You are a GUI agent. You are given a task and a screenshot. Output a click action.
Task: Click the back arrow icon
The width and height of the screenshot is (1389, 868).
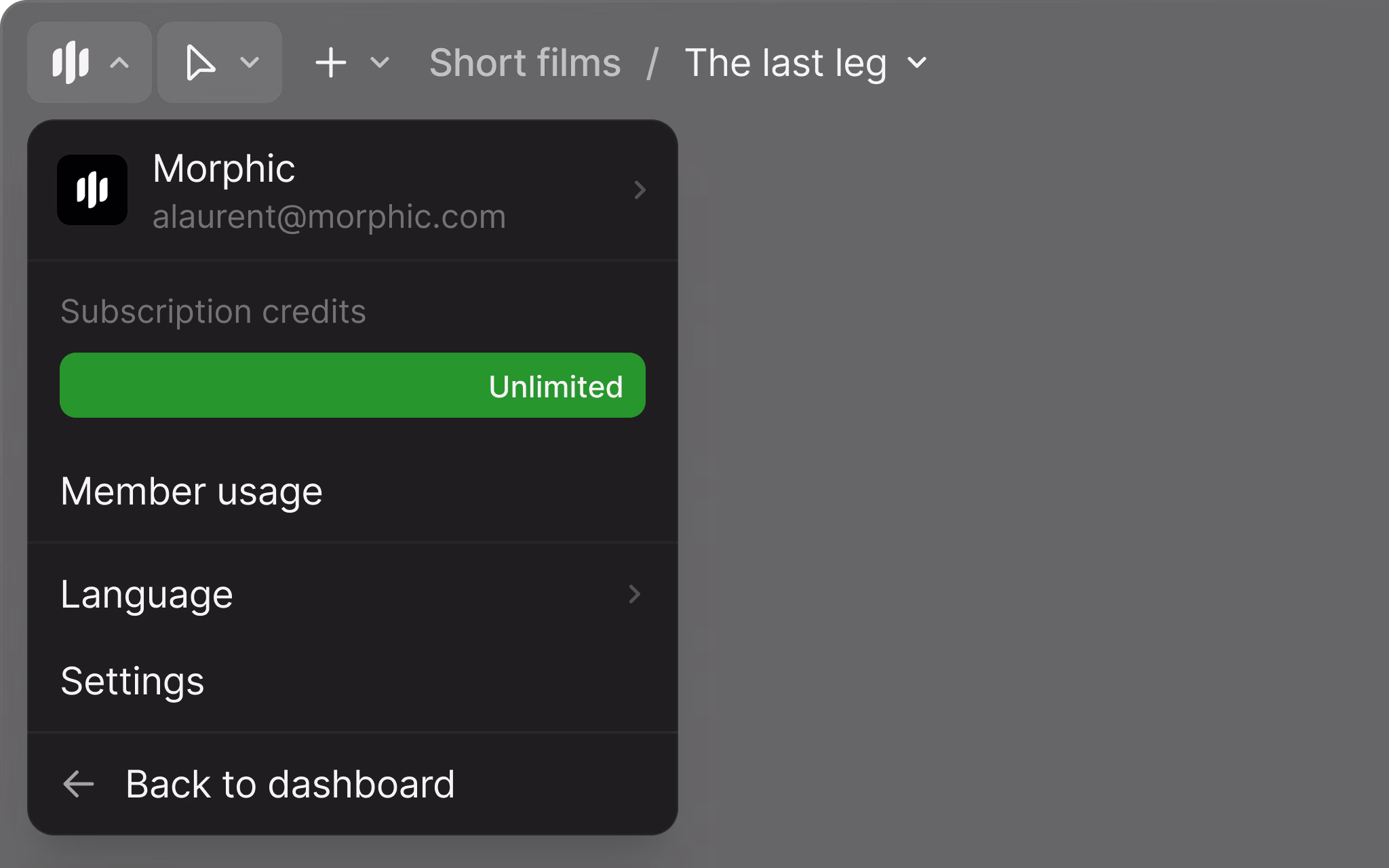78,784
